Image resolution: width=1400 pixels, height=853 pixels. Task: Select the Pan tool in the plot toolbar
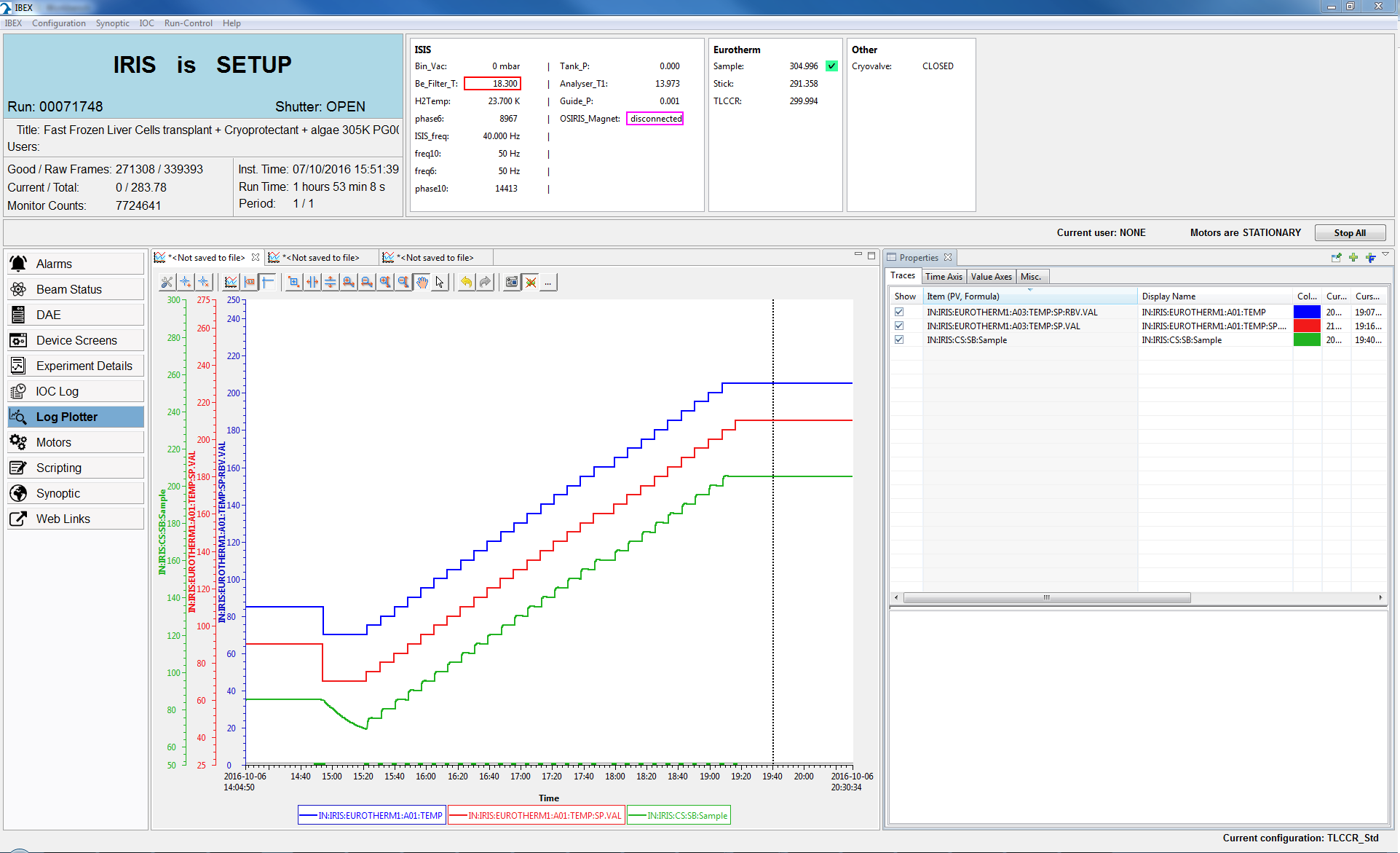tap(422, 282)
